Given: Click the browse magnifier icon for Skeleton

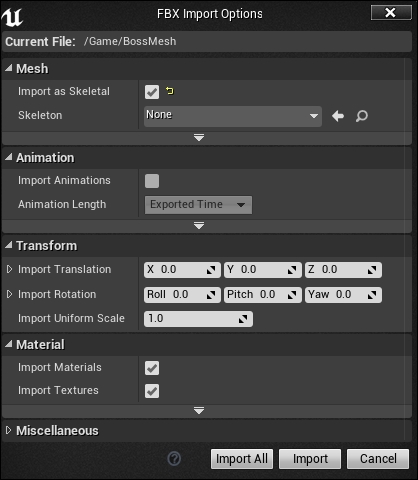Looking at the screenshot, I should pyautogui.click(x=362, y=116).
